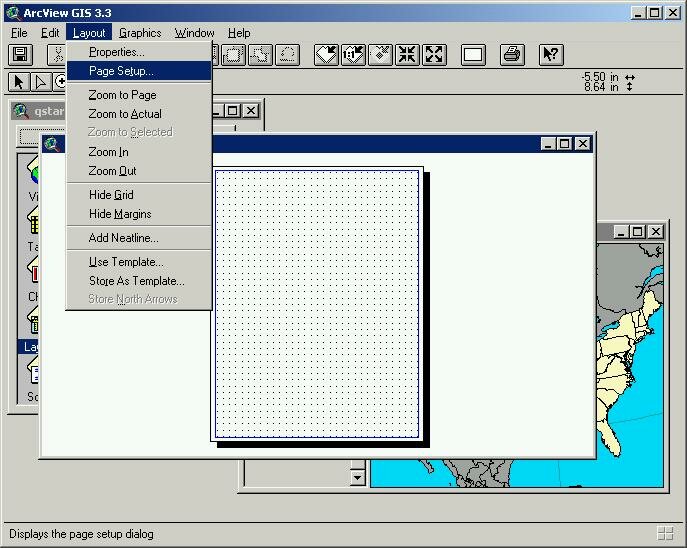
Task: Click the dotted layout page area
Action: coord(317,304)
